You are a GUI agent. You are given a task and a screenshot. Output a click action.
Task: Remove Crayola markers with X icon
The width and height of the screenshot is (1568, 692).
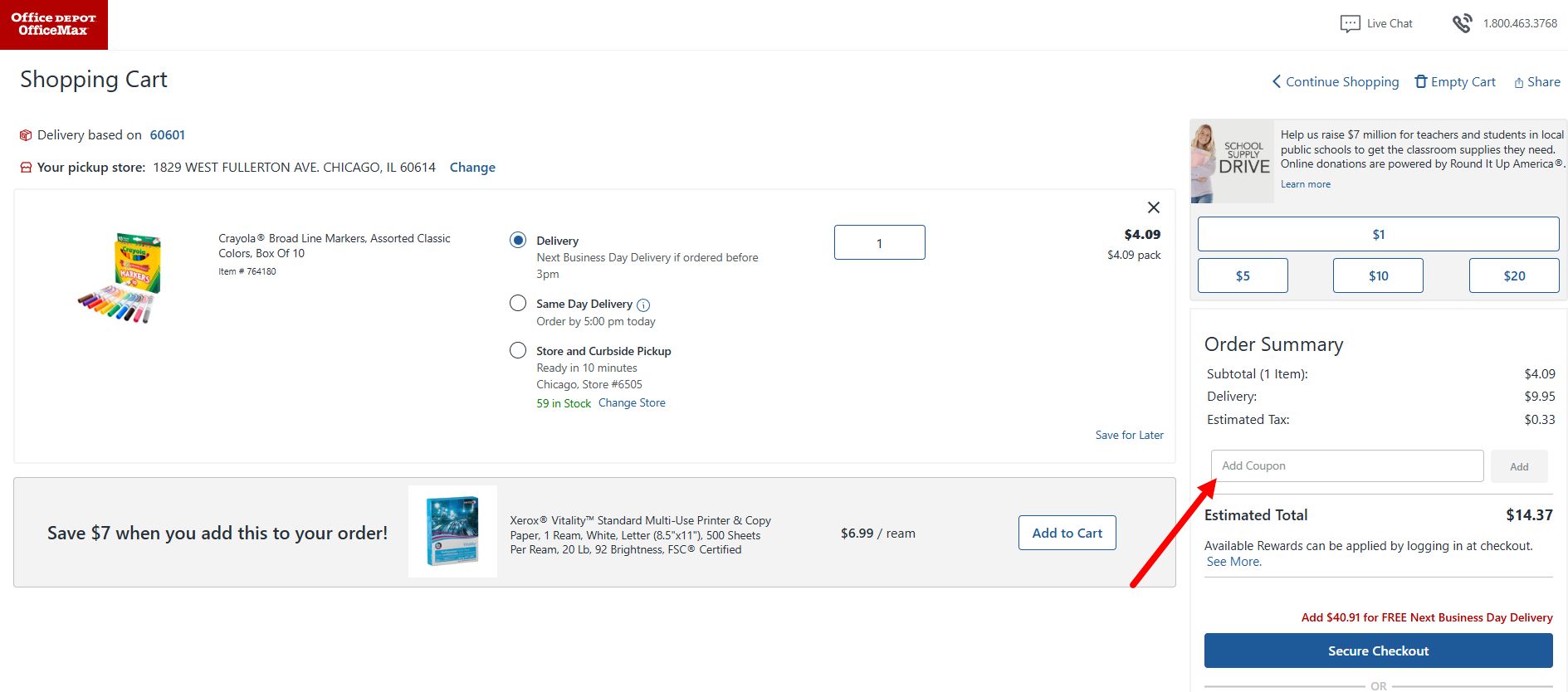(x=1154, y=207)
